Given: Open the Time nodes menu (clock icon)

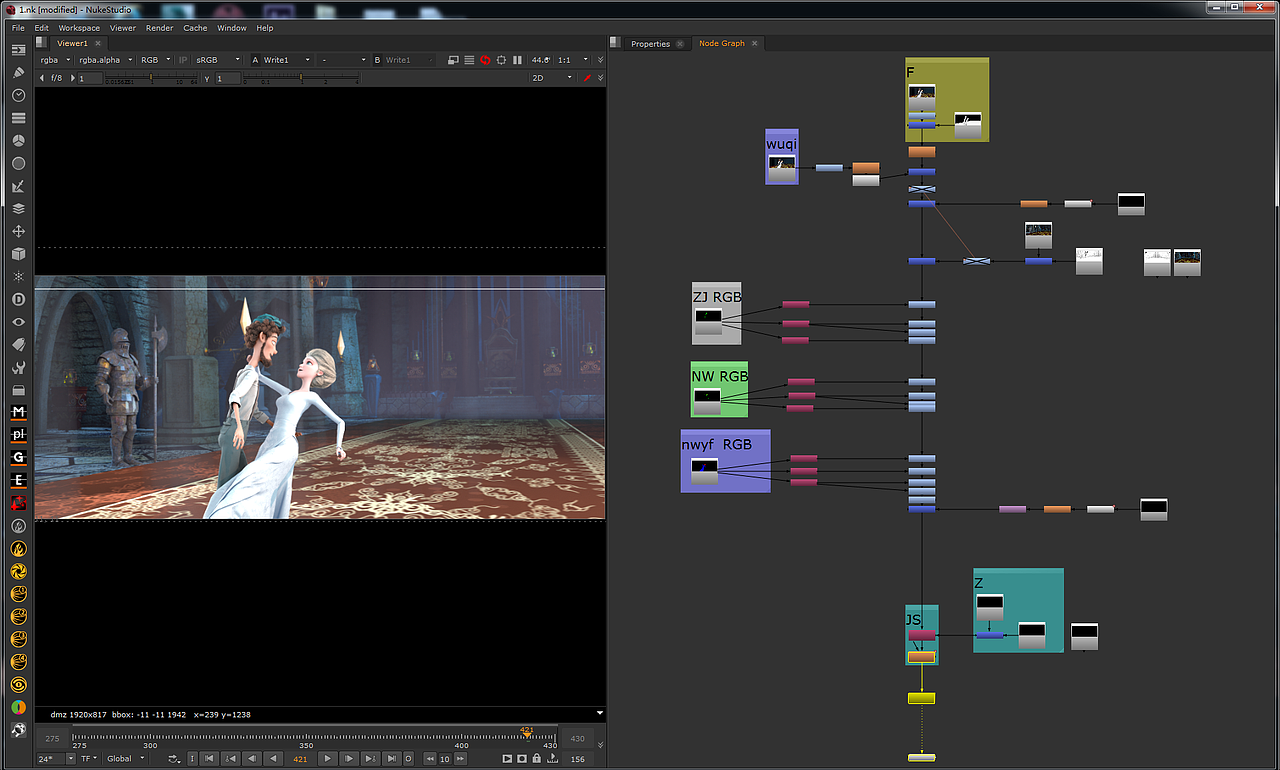Looking at the screenshot, I should click(x=18, y=95).
